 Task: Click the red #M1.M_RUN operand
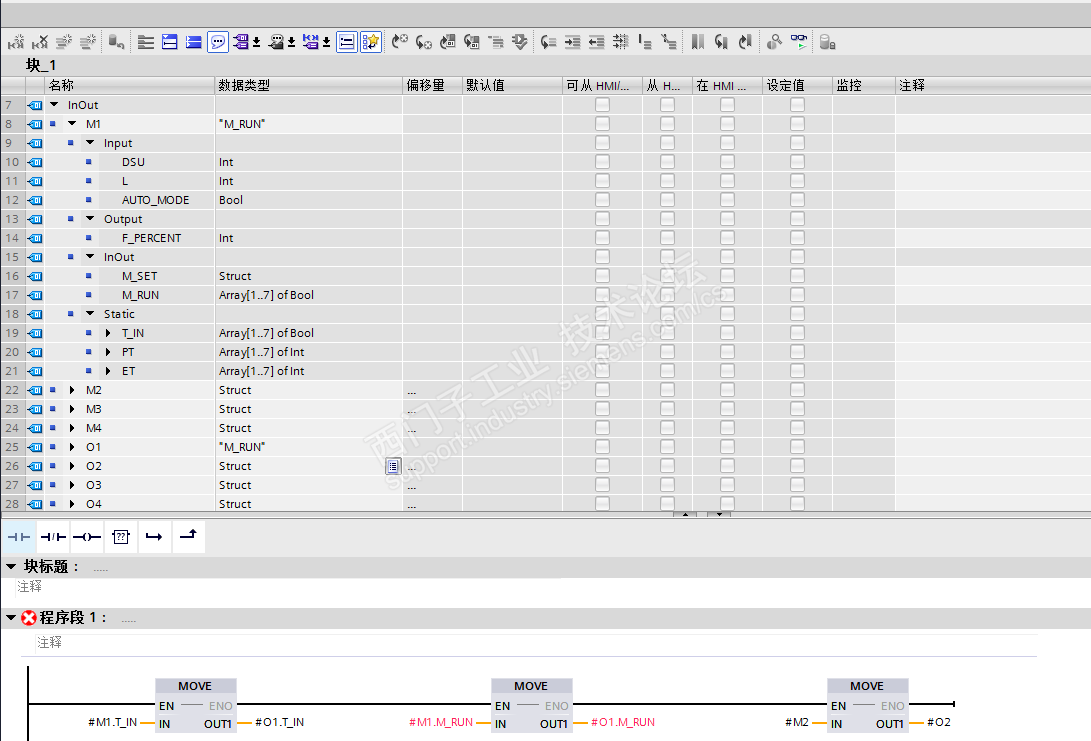[x=441, y=722]
